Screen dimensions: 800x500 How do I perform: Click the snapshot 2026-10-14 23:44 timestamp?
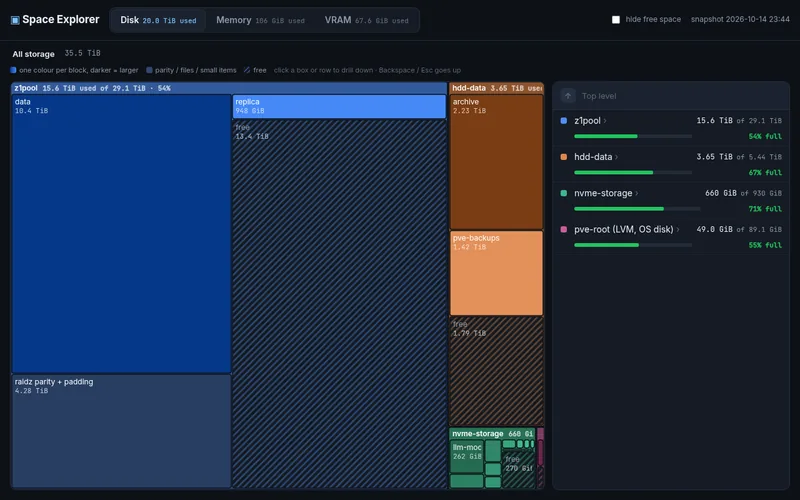(x=740, y=19)
